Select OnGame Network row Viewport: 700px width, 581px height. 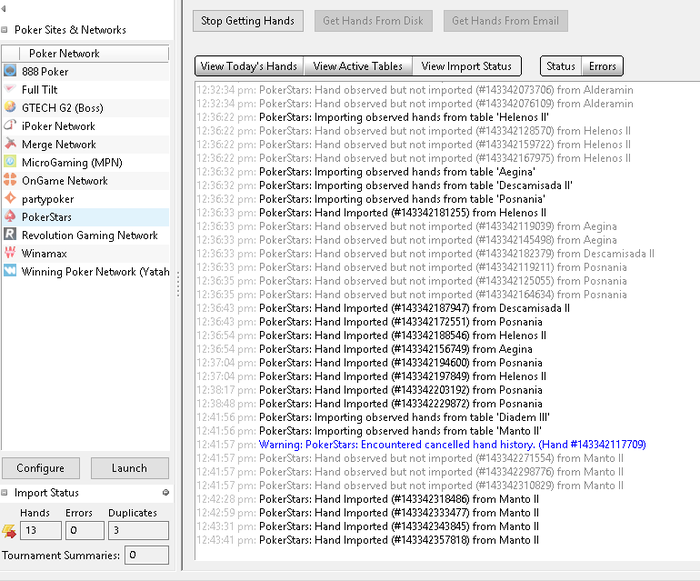pos(86,180)
